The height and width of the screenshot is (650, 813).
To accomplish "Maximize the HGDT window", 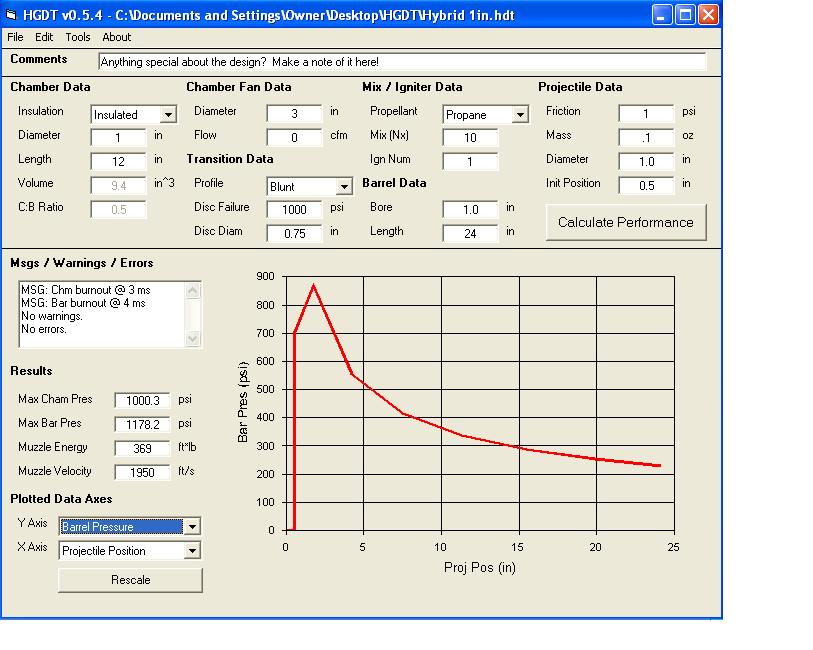I will pyautogui.click(x=685, y=14).
